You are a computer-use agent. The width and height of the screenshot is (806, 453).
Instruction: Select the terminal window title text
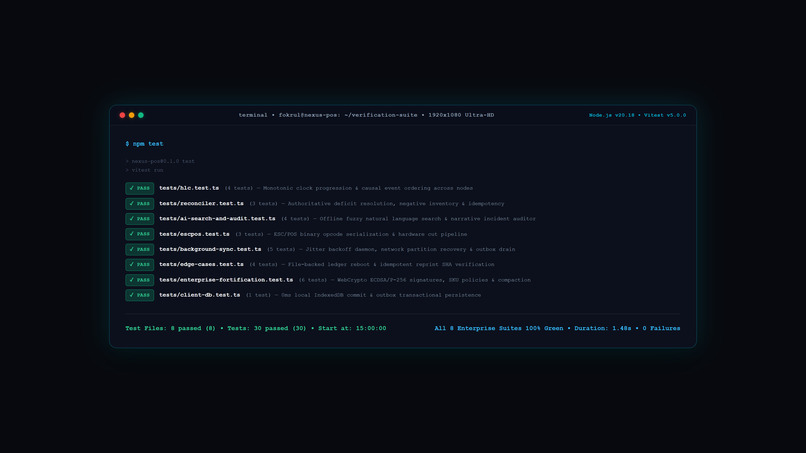pyautogui.click(x=366, y=115)
